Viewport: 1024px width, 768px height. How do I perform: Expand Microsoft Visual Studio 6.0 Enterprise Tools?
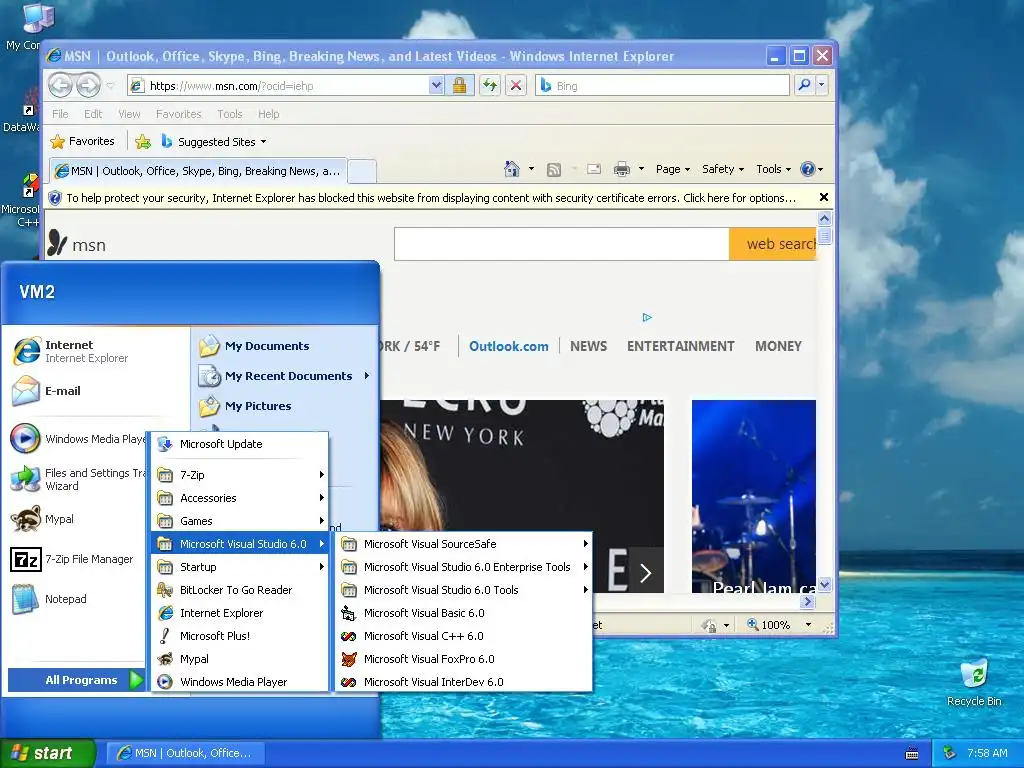pyautogui.click(x=463, y=567)
